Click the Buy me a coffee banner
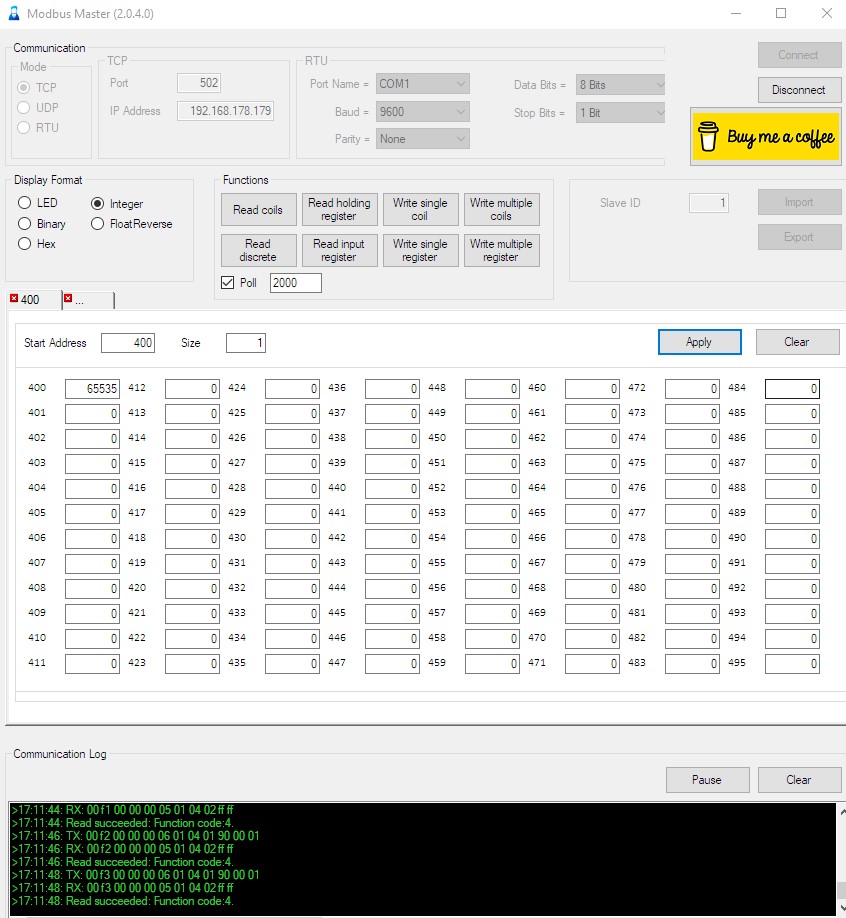Viewport: 846px width, 918px height. (x=765, y=137)
